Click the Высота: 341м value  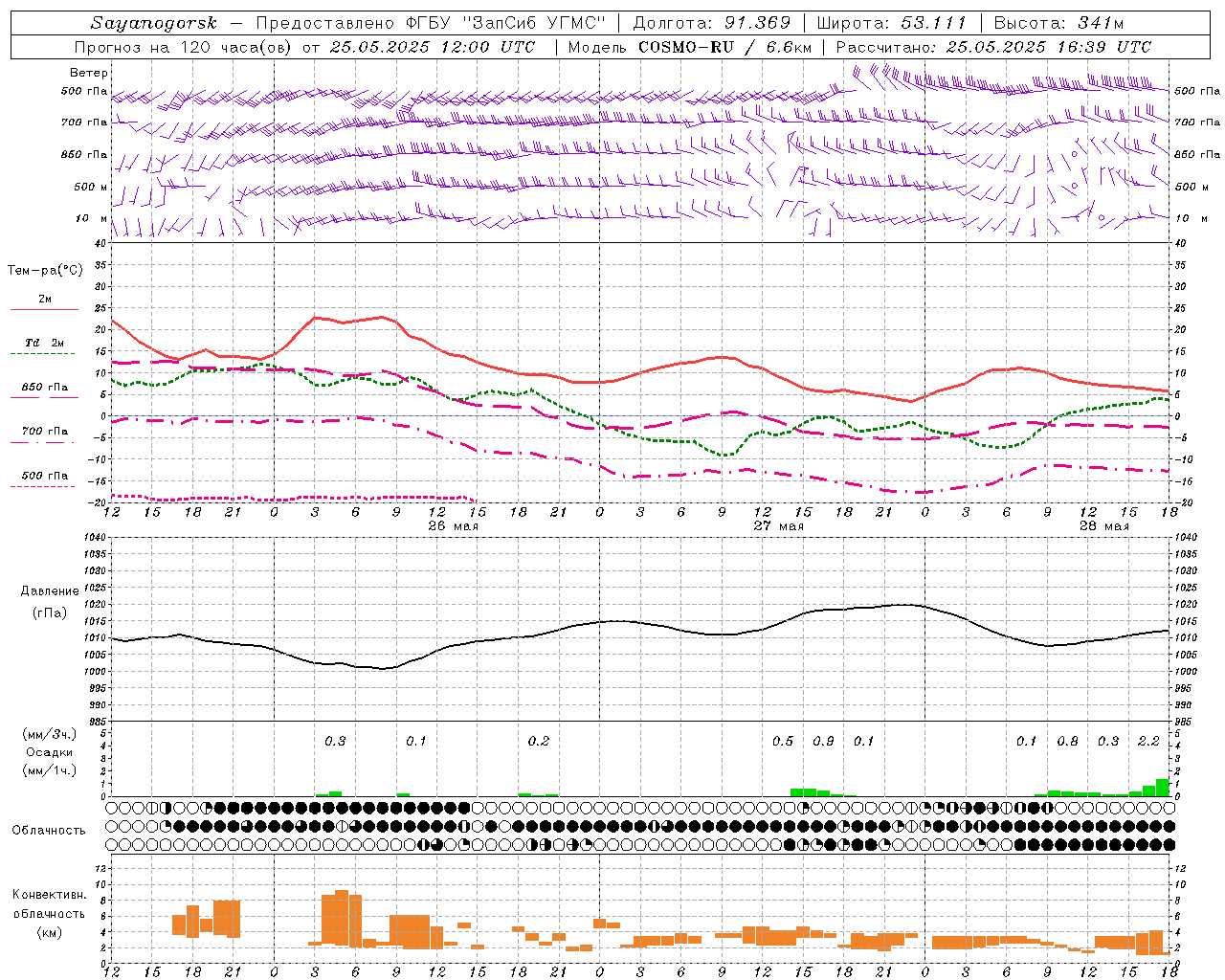(1058, 23)
